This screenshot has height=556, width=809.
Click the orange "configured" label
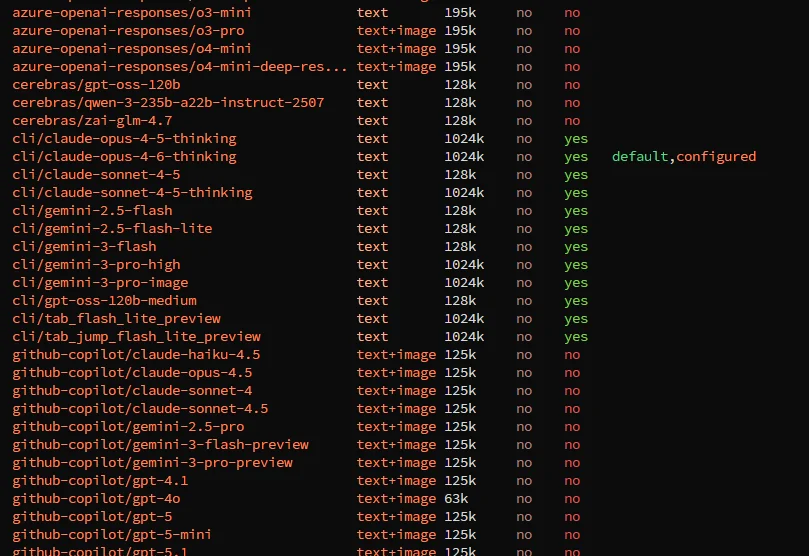pyautogui.click(x=716, y=157)
